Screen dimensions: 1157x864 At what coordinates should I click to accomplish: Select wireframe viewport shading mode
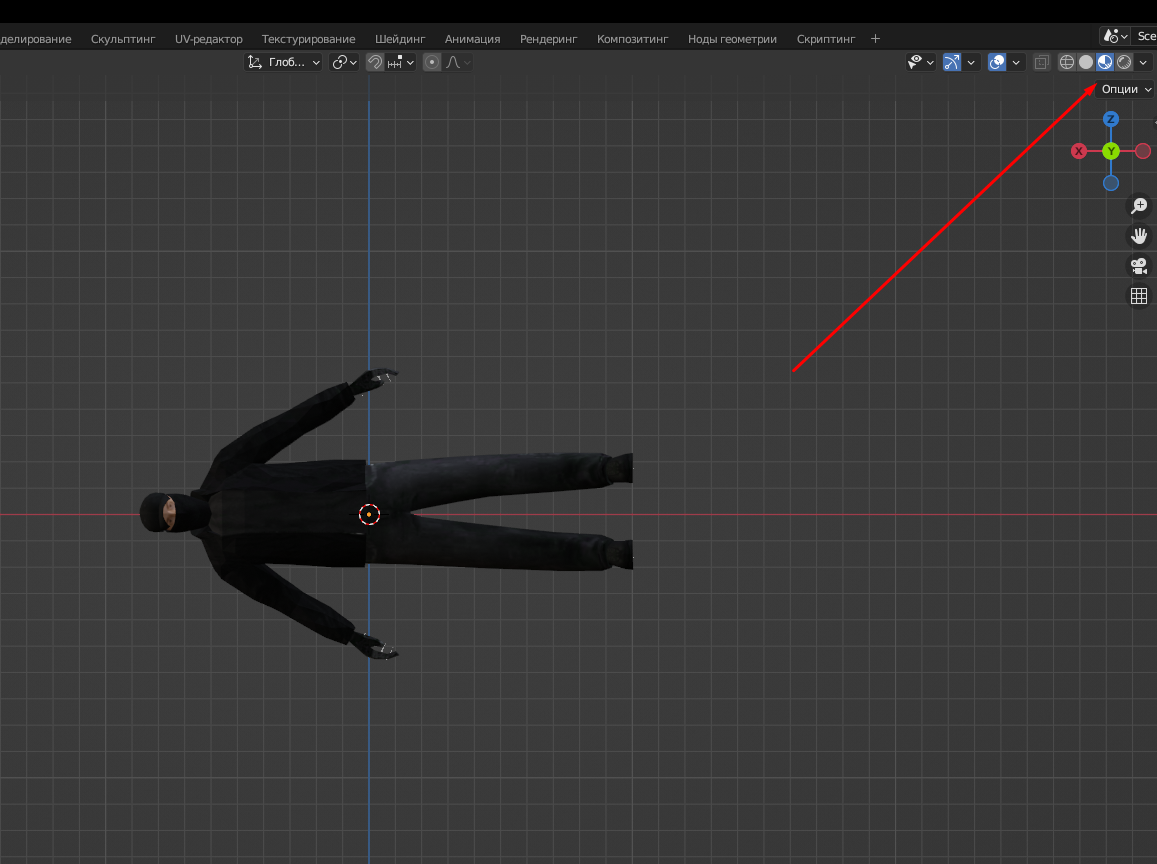point(1067,62)
